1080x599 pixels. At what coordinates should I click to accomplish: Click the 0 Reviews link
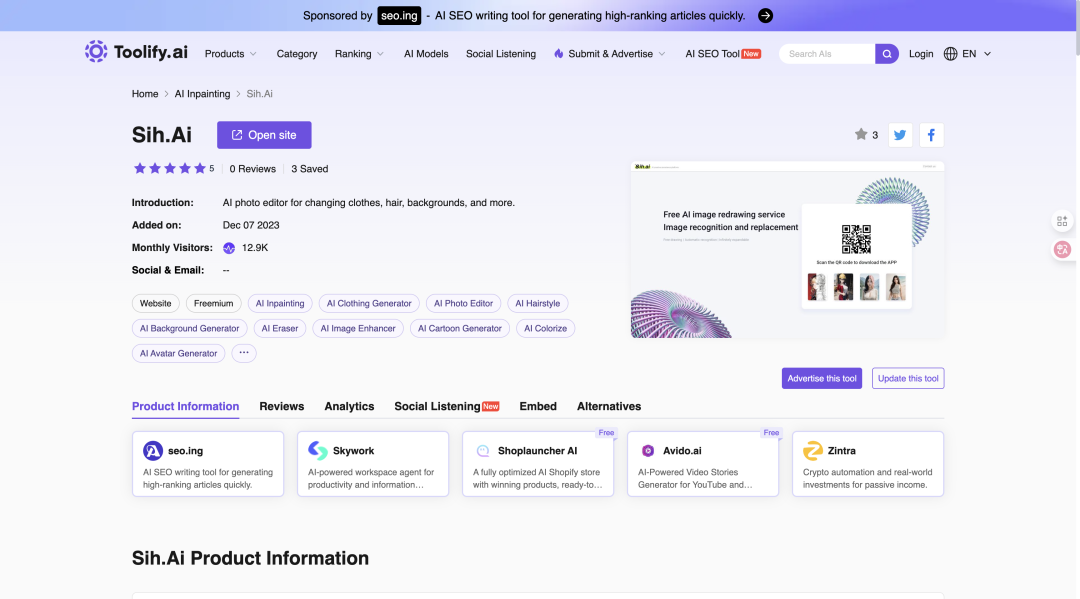tap(252, 169)
